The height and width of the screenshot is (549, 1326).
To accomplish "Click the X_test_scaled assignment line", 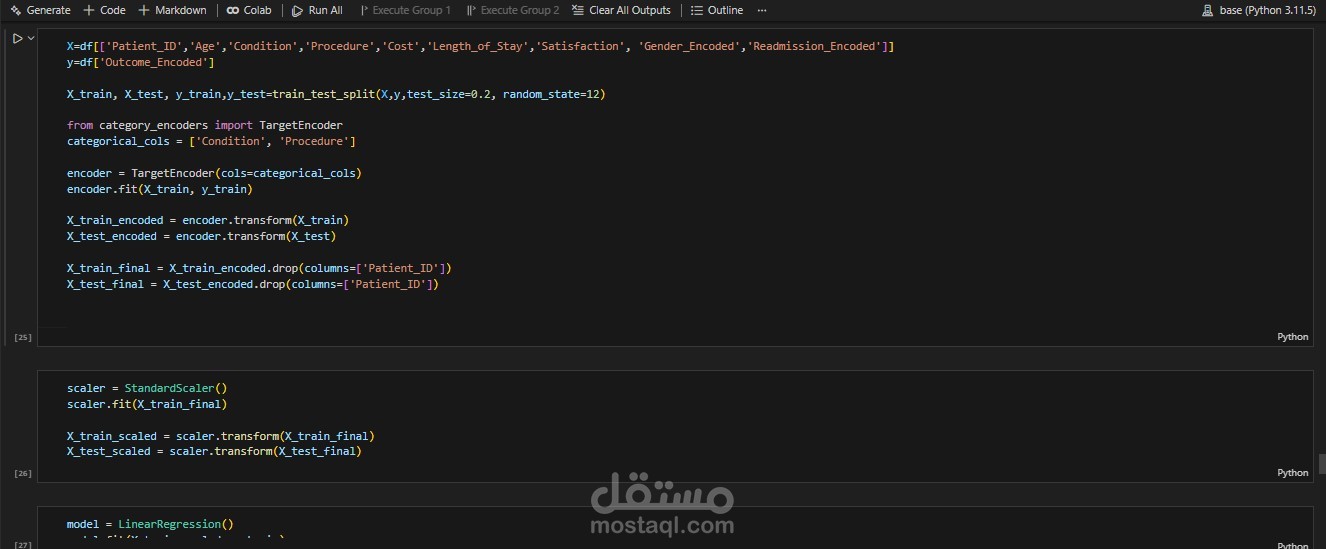I will (x=214, y=451).
